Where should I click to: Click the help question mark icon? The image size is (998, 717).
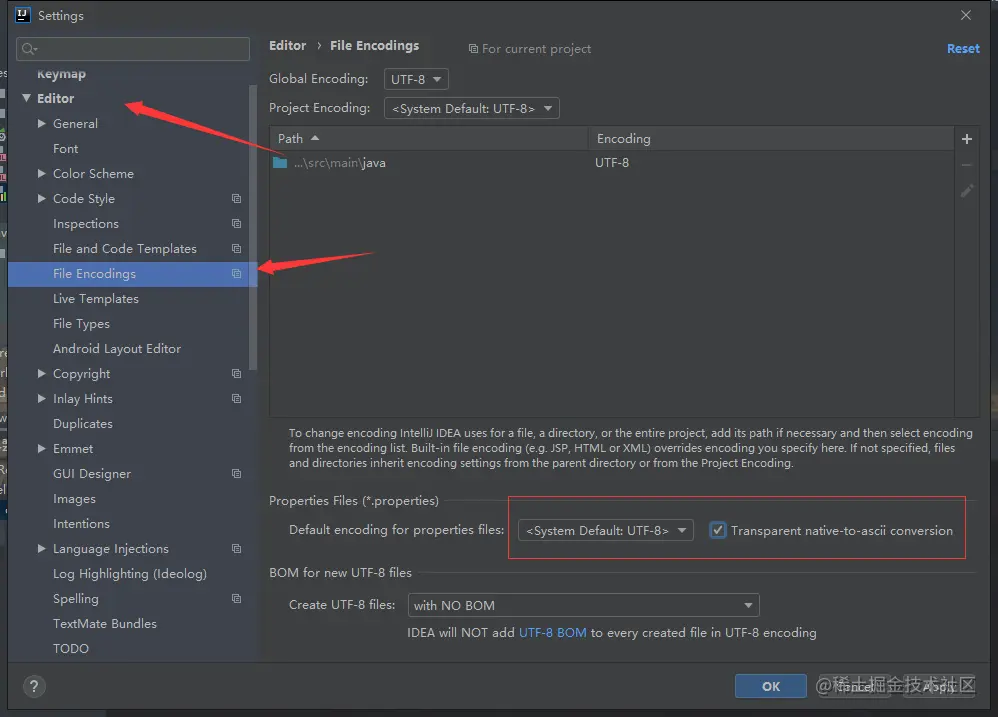[34, 686]
